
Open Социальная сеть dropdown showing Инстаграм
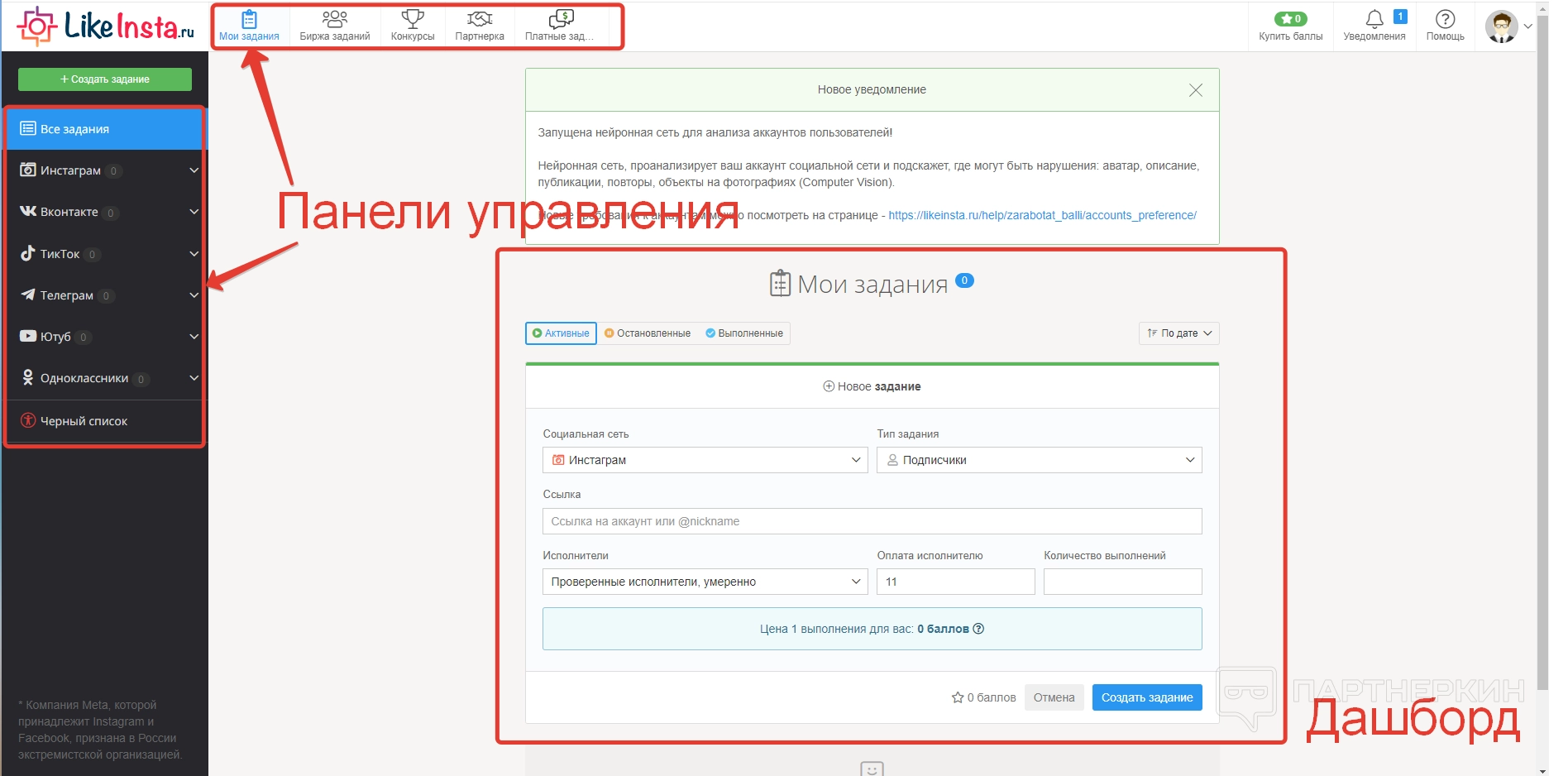click(x=705, y=460)
